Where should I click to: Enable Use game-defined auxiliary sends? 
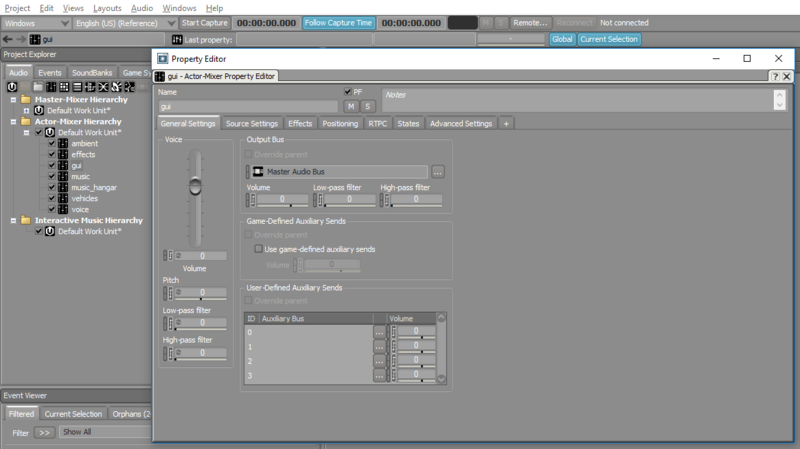[x=258, y=249]
